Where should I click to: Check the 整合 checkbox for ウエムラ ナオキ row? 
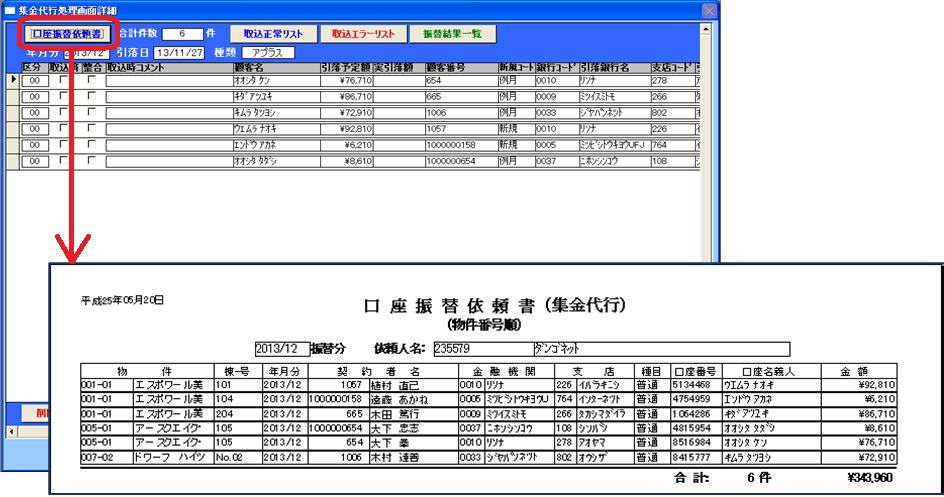92,128
